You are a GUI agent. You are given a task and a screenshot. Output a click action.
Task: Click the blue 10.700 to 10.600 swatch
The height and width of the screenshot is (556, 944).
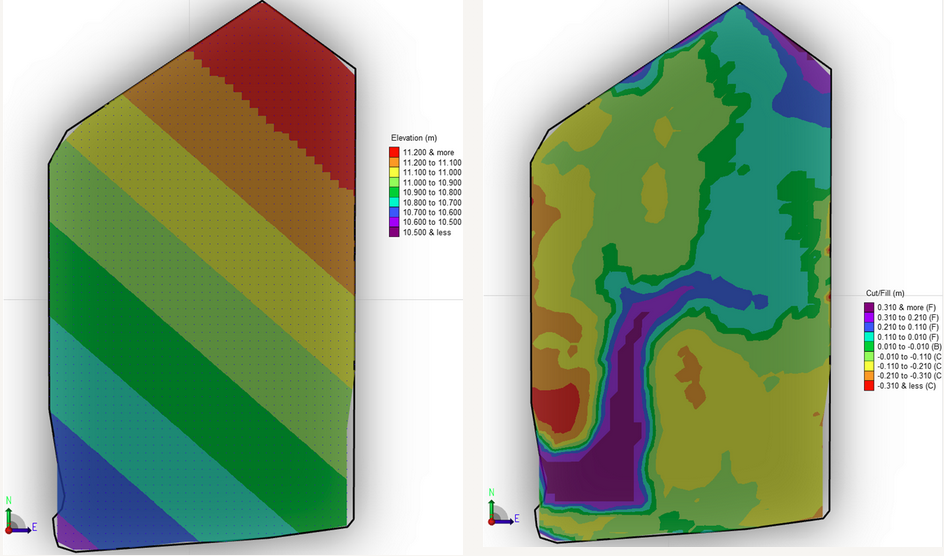(x=394, y=212)
